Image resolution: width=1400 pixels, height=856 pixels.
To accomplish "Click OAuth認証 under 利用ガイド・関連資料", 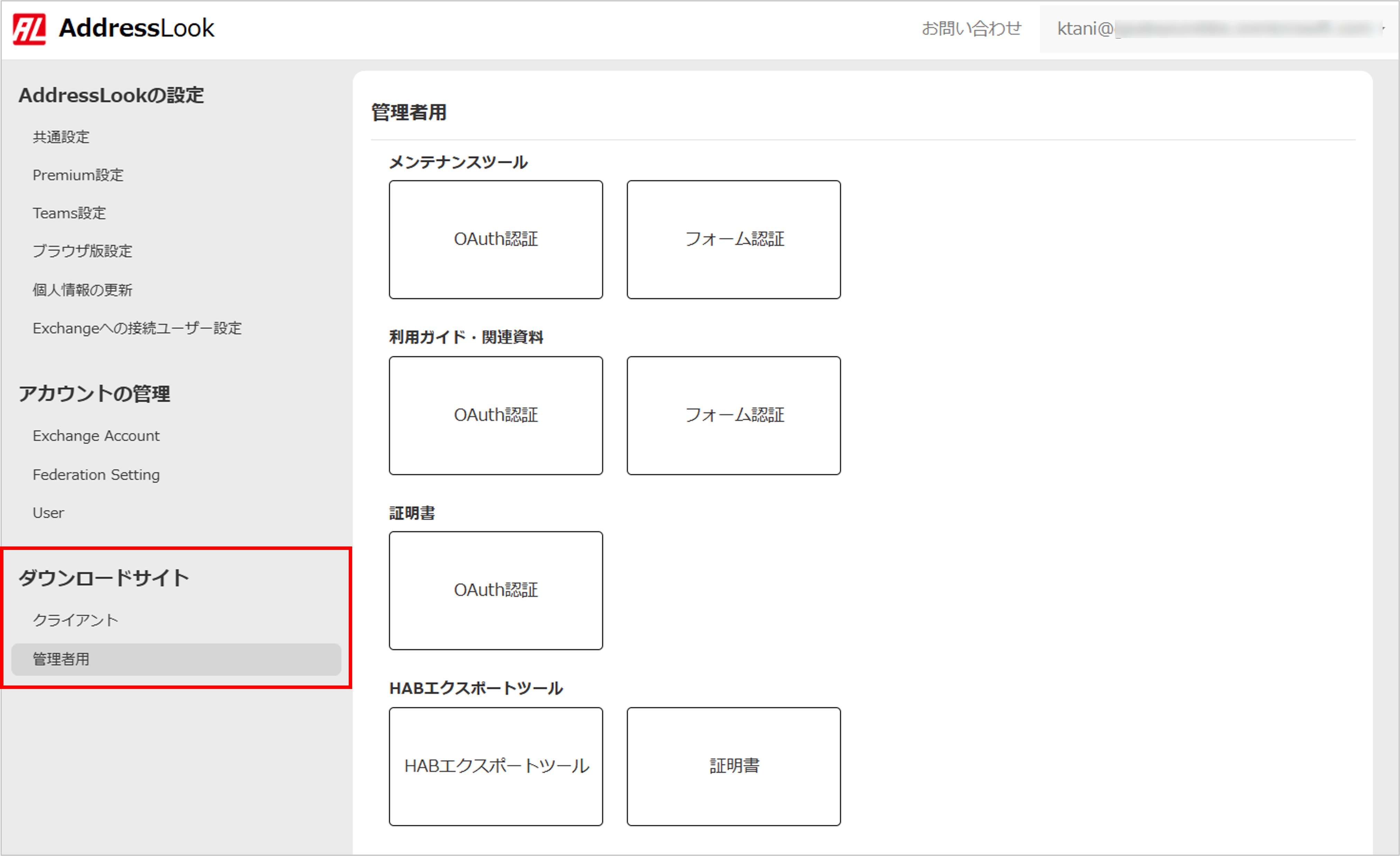I will 495,415.
